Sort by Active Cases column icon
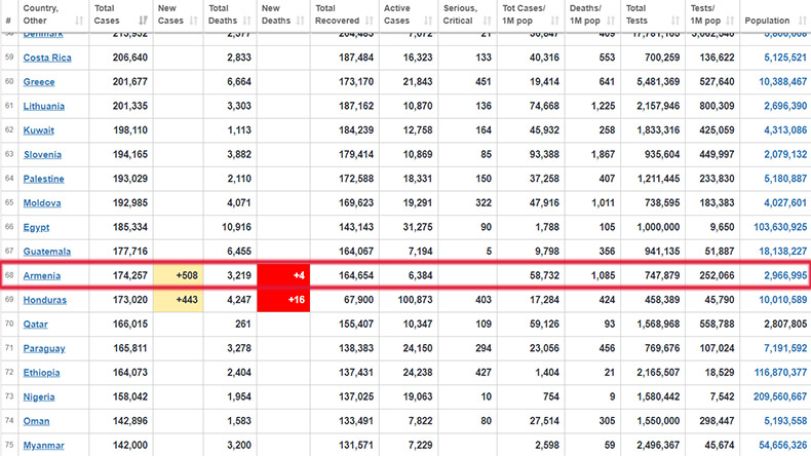The width and height of the screenshot is (811, 456). click(428, 21)
